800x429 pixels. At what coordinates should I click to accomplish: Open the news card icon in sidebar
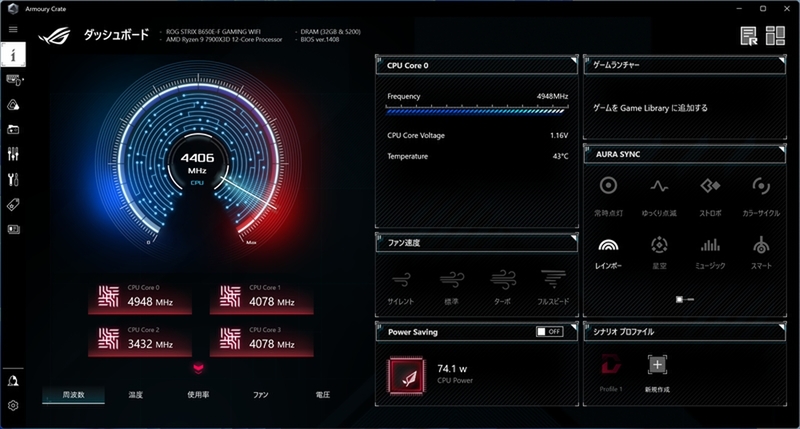click(13, 230)
